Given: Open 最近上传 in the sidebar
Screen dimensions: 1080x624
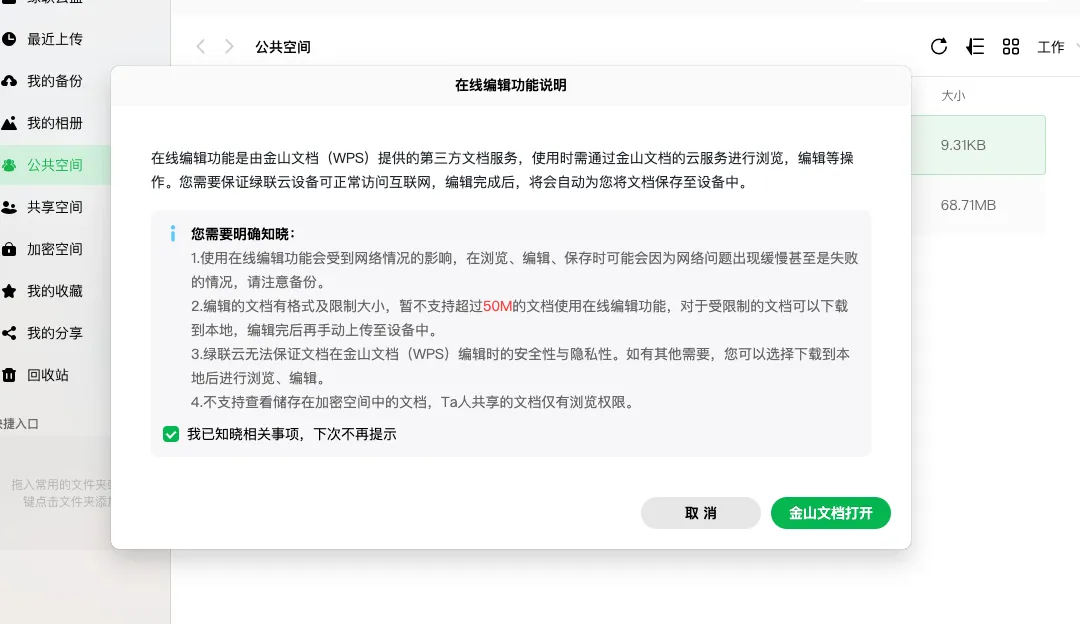Looking at the screenshot, I should (x=55, y=39).
